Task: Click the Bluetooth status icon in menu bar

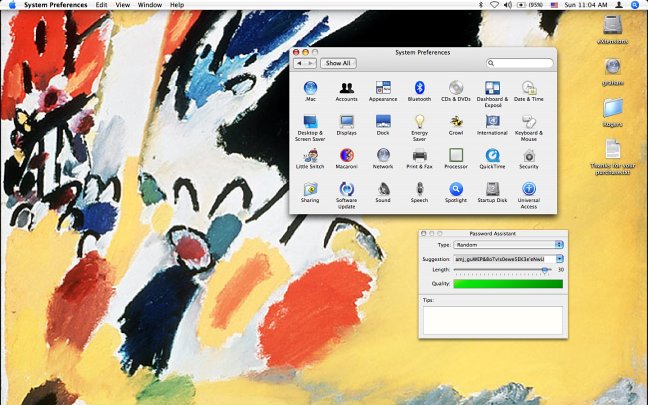Action: click(x=481, y=5)
